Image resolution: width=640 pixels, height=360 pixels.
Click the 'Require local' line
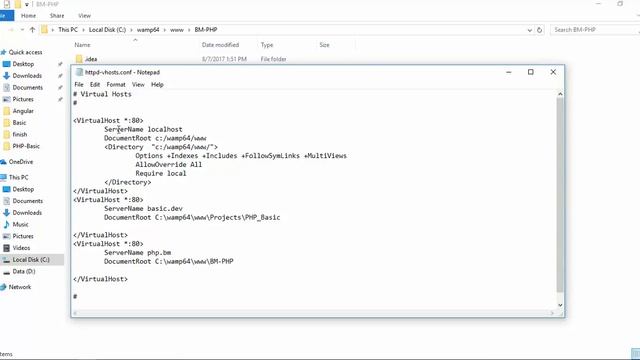click(161, 173)
